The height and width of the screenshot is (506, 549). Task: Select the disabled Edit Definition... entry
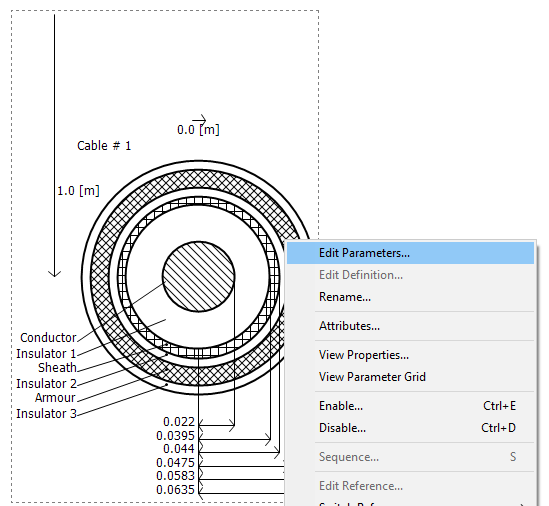410,275
